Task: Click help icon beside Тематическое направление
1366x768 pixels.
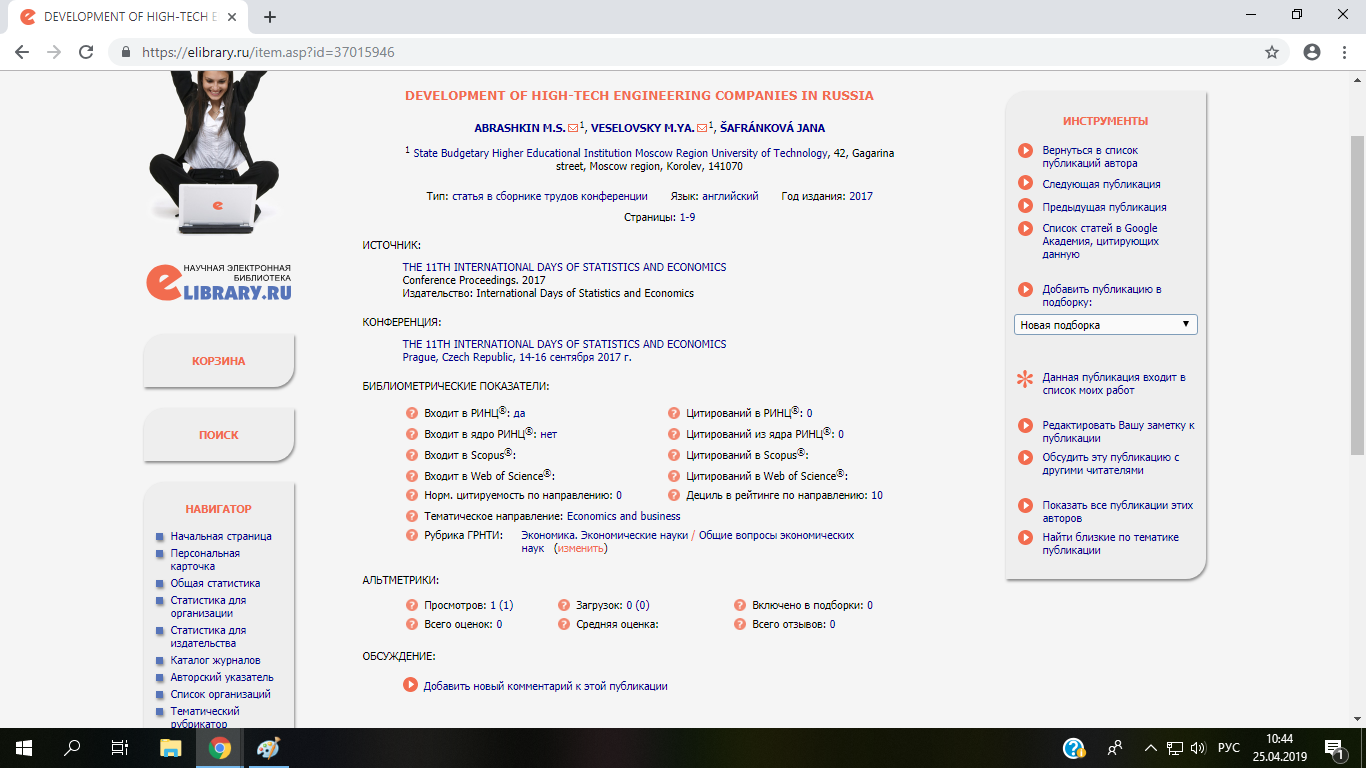Action: pyautogui.click(x=411, y=516)
